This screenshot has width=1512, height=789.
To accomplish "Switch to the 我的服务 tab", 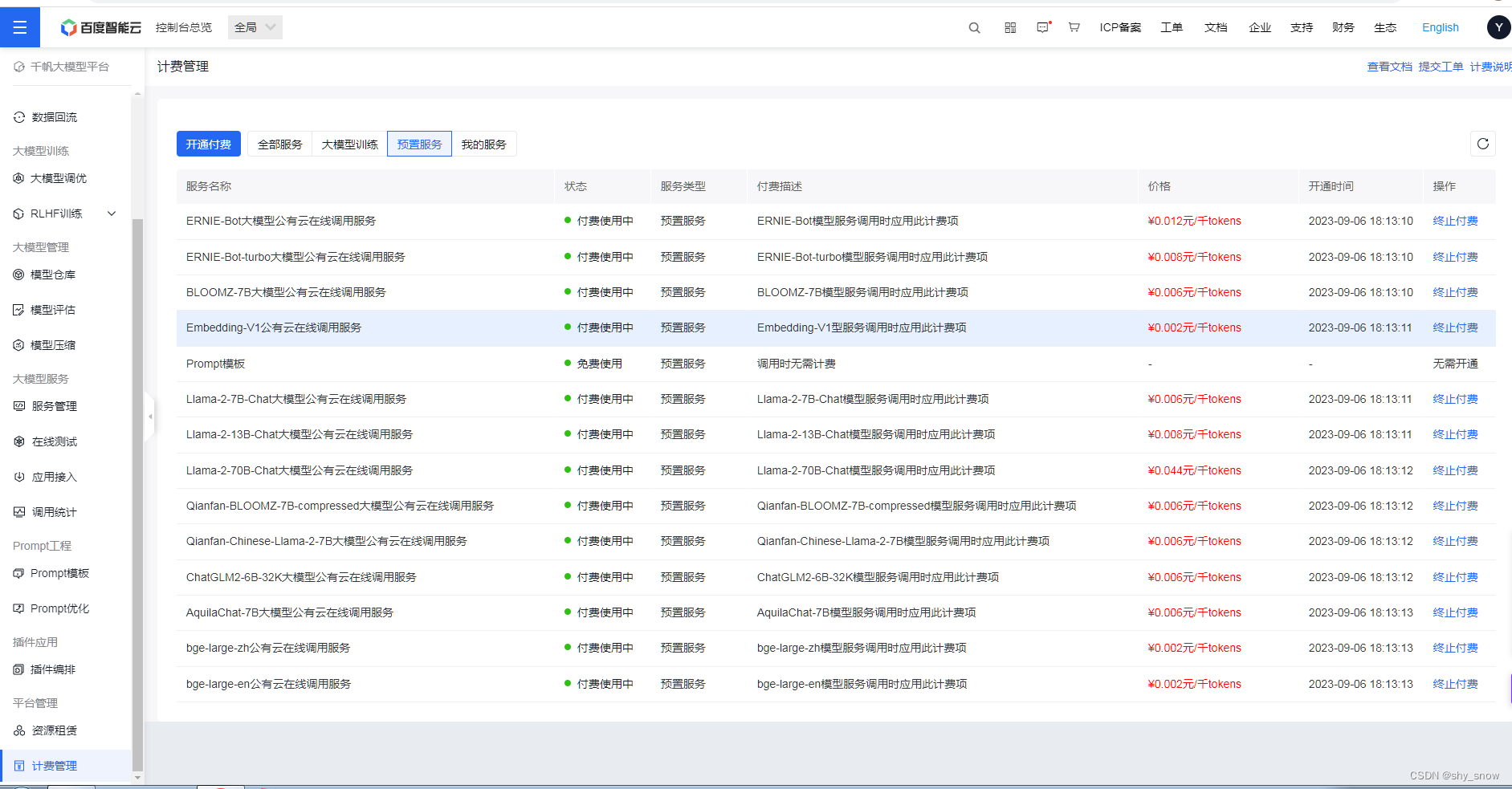I will click(x=484, y=144).
